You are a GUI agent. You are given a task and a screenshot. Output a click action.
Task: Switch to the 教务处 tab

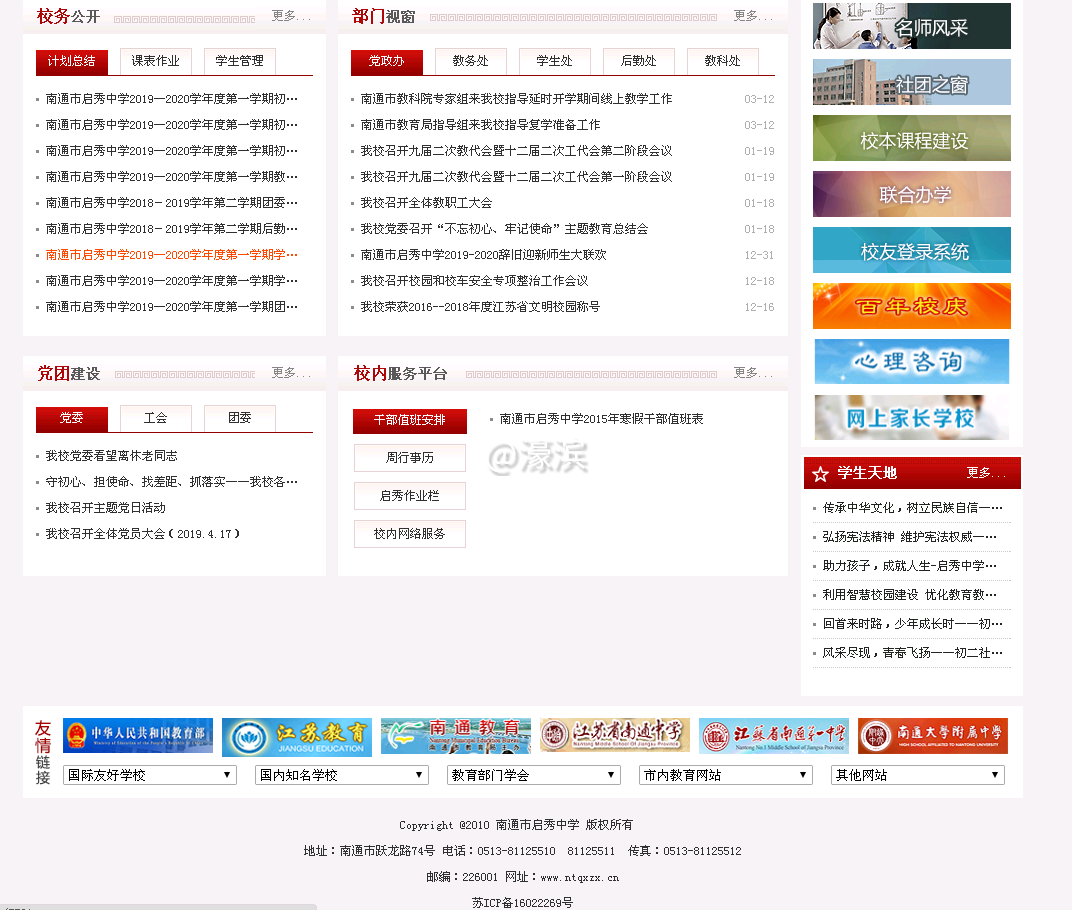(x=469, y=61)
